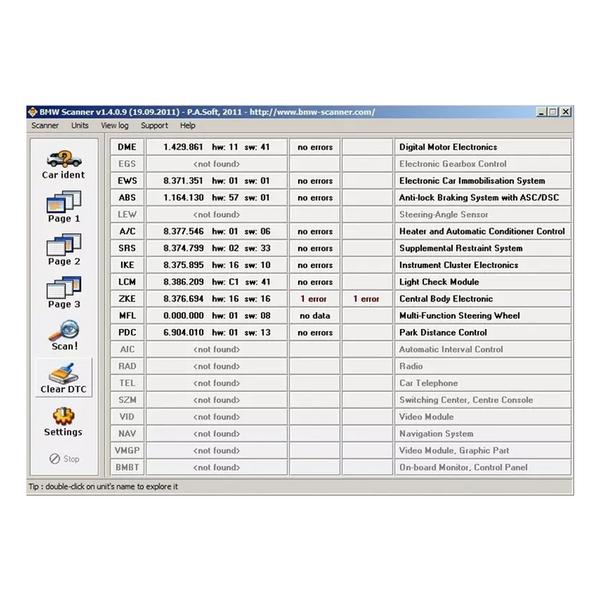
Task: Click MFL part number 0.000.000 cell
Action: (217, 315)
